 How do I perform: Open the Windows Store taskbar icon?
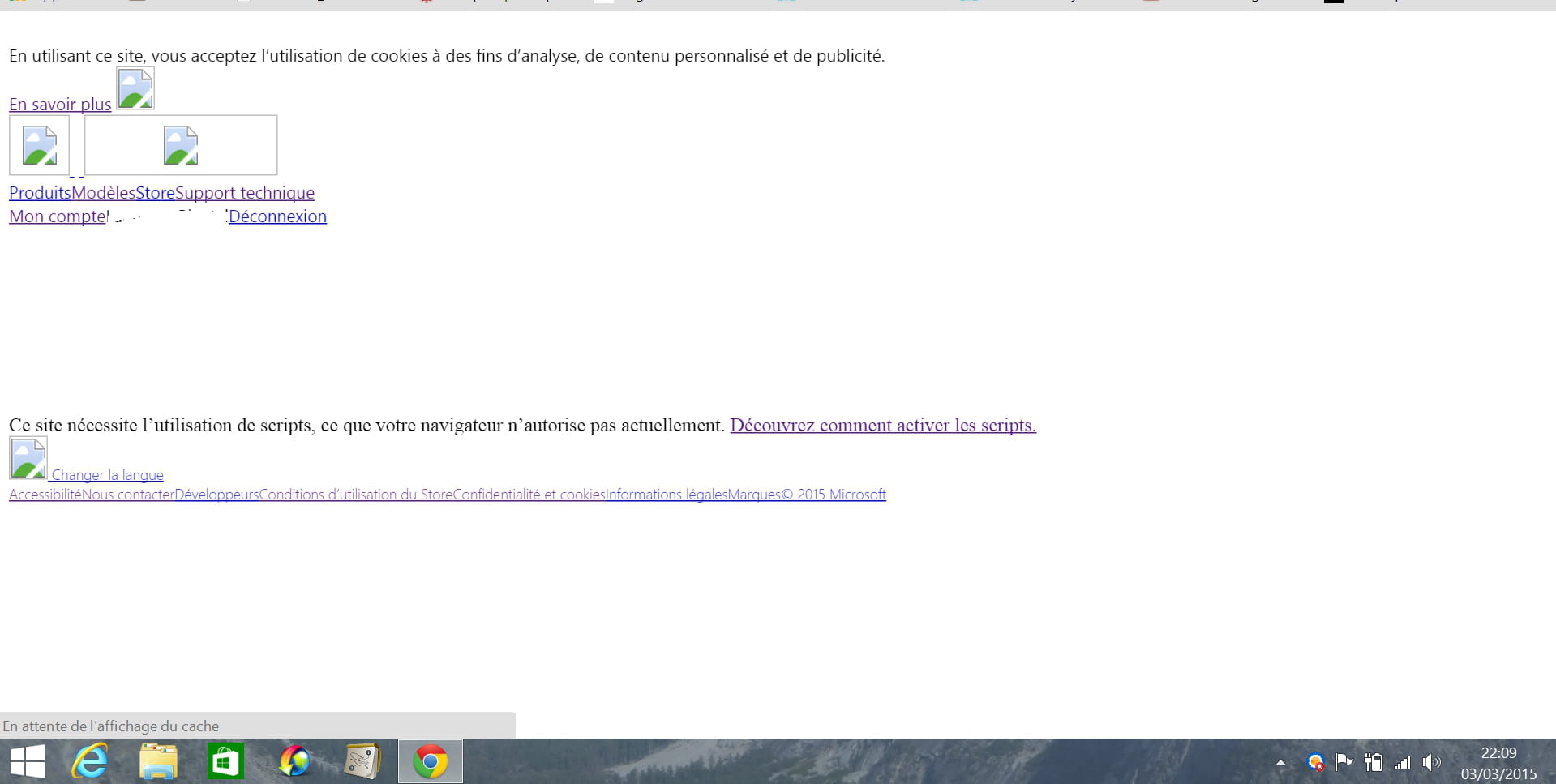point(225,762)
